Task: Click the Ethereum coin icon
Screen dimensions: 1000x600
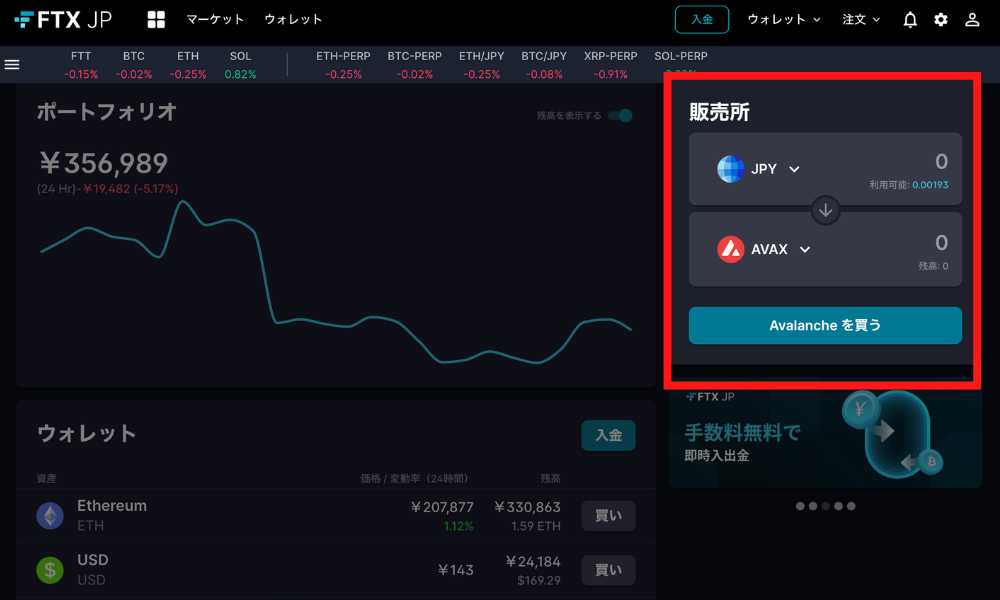Action: click(50, 516)
